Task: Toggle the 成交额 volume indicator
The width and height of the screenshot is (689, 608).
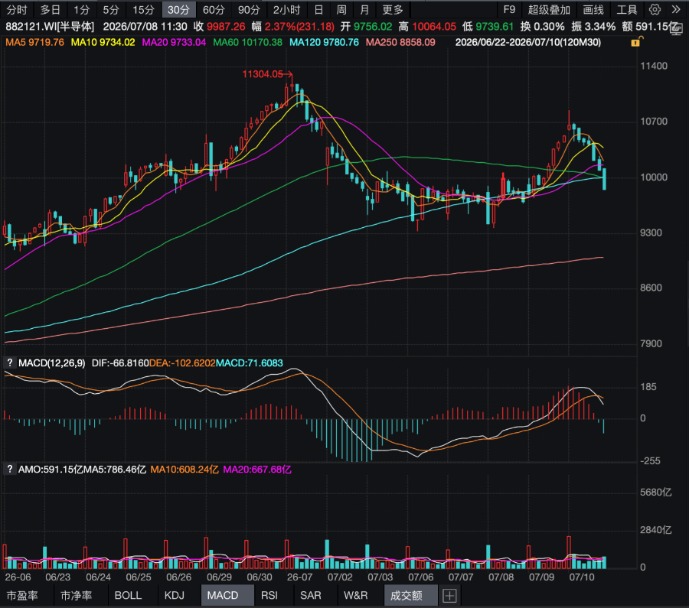Action: tap(406, 595)
